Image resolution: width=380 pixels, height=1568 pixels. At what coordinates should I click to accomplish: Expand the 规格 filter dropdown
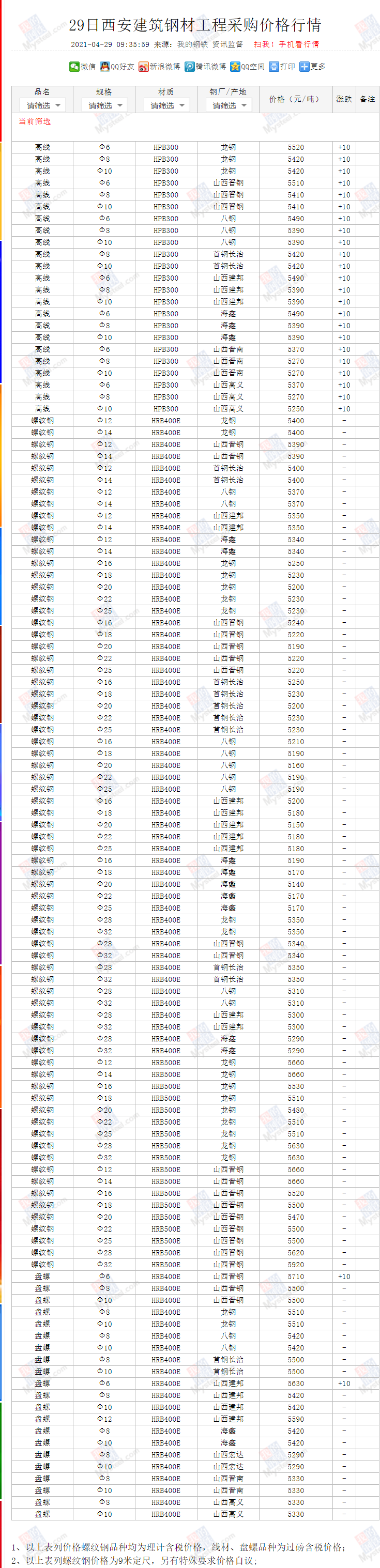tap(105, 105)
